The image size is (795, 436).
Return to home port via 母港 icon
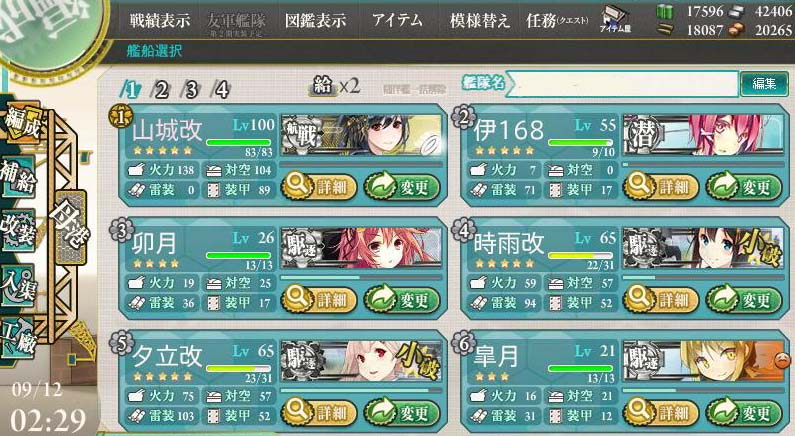coord(68,221)
